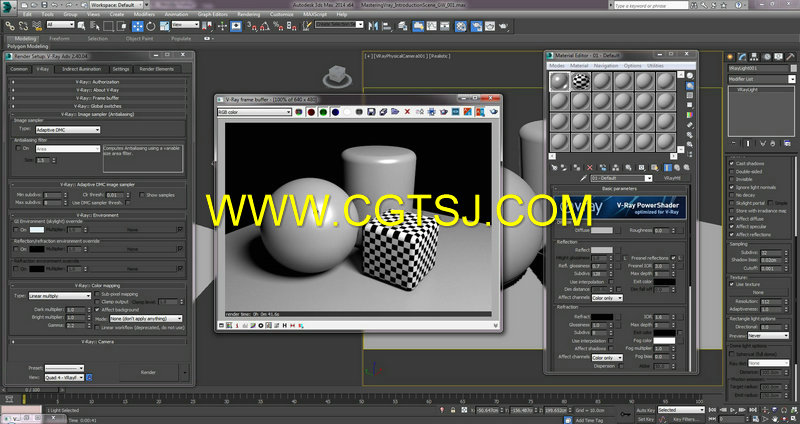Switch to Indirect illumination tab
Screen dimensions: 800x424
click(82, 69)
